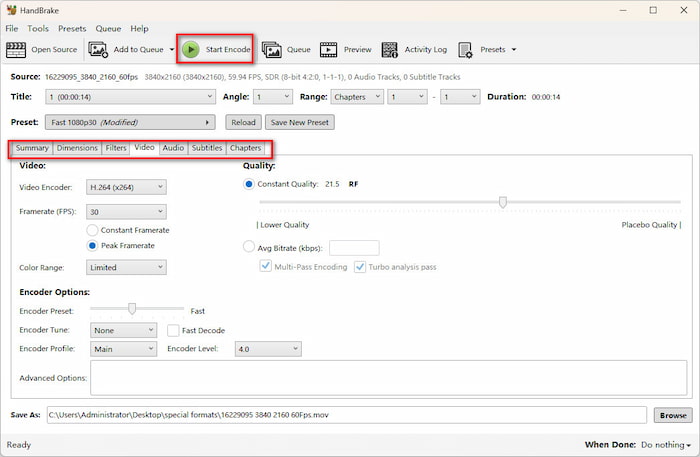Click the Avg Bitrate input field
Screen dimensions: 700x457
point(354,248)
